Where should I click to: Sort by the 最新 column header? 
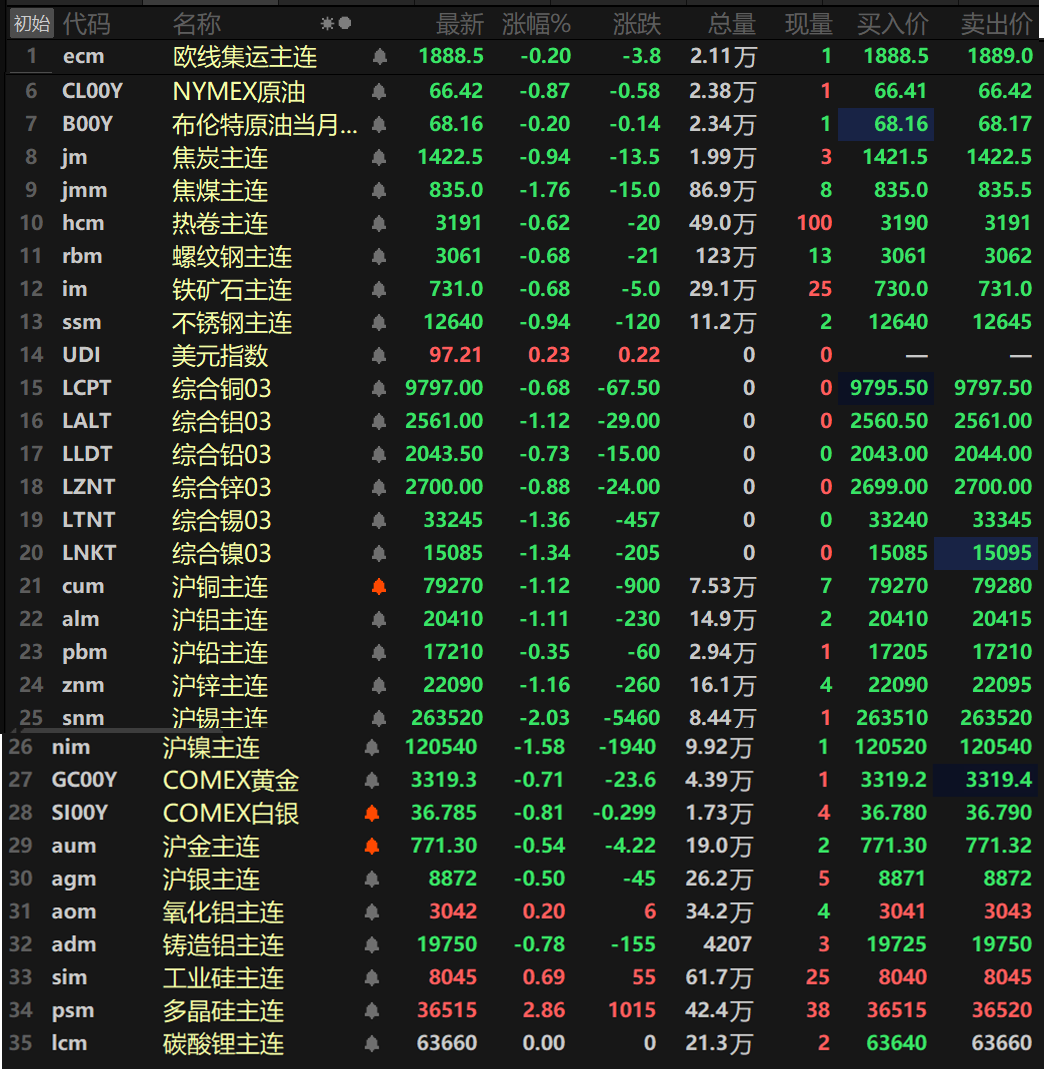[x=459, y=23]
